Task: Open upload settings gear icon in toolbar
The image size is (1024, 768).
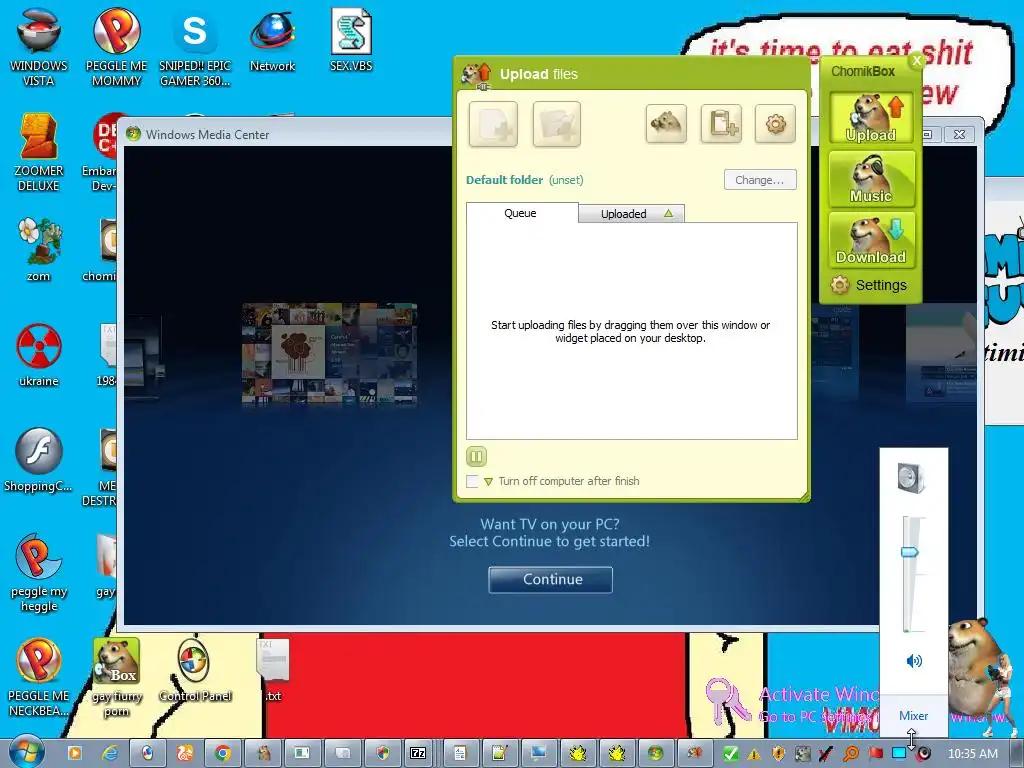Action: 775,123
